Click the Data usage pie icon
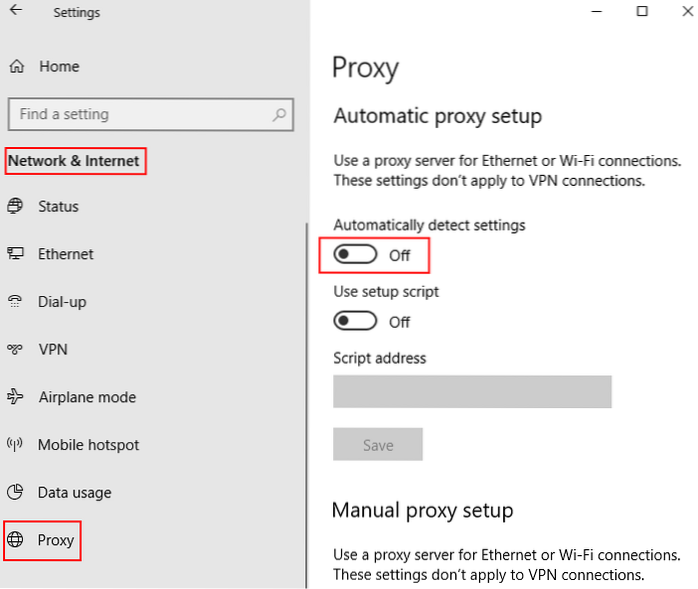 click(16, 492)
